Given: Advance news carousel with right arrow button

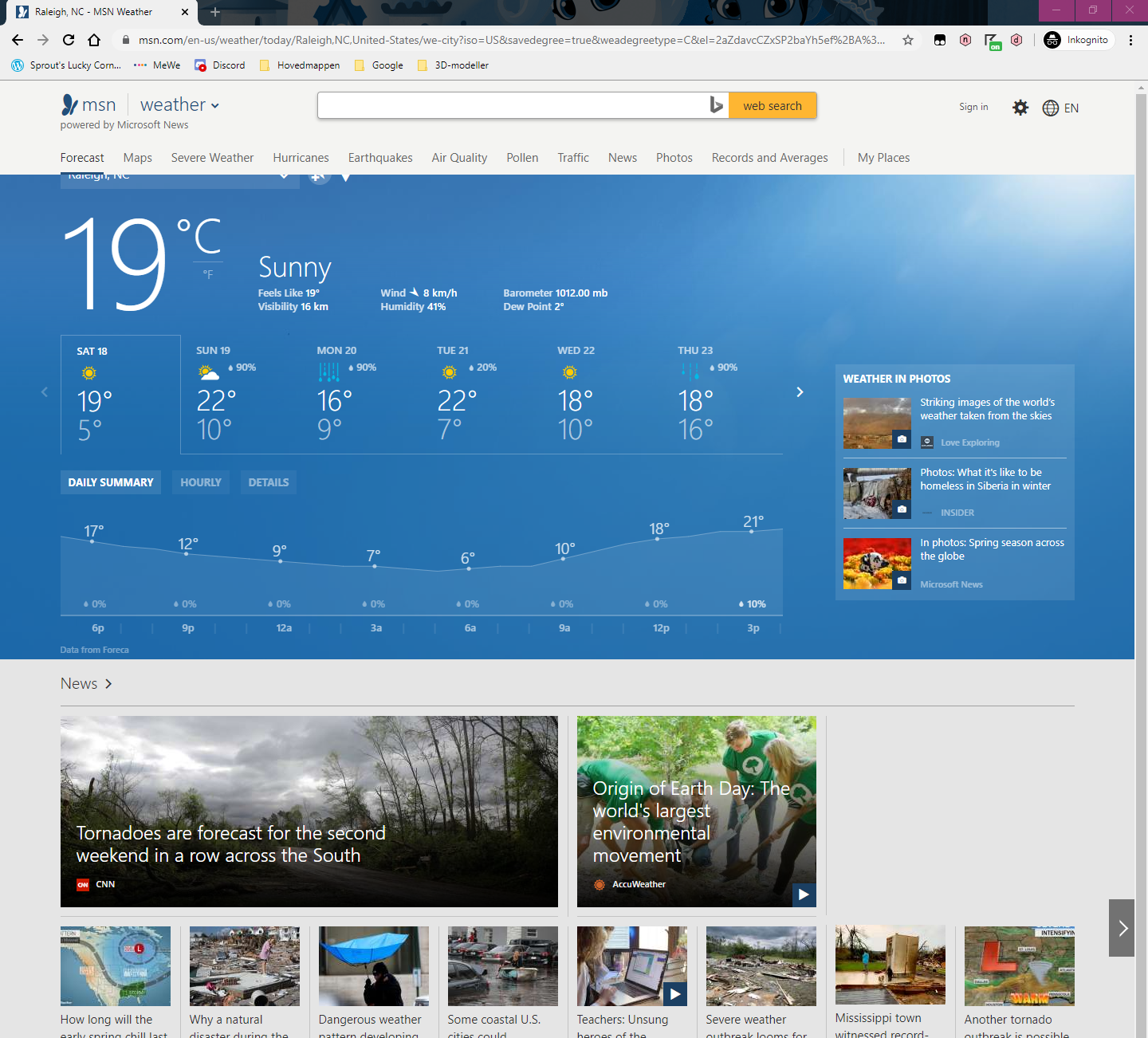Looking at the screenshot, I should tap(1122, 928).
